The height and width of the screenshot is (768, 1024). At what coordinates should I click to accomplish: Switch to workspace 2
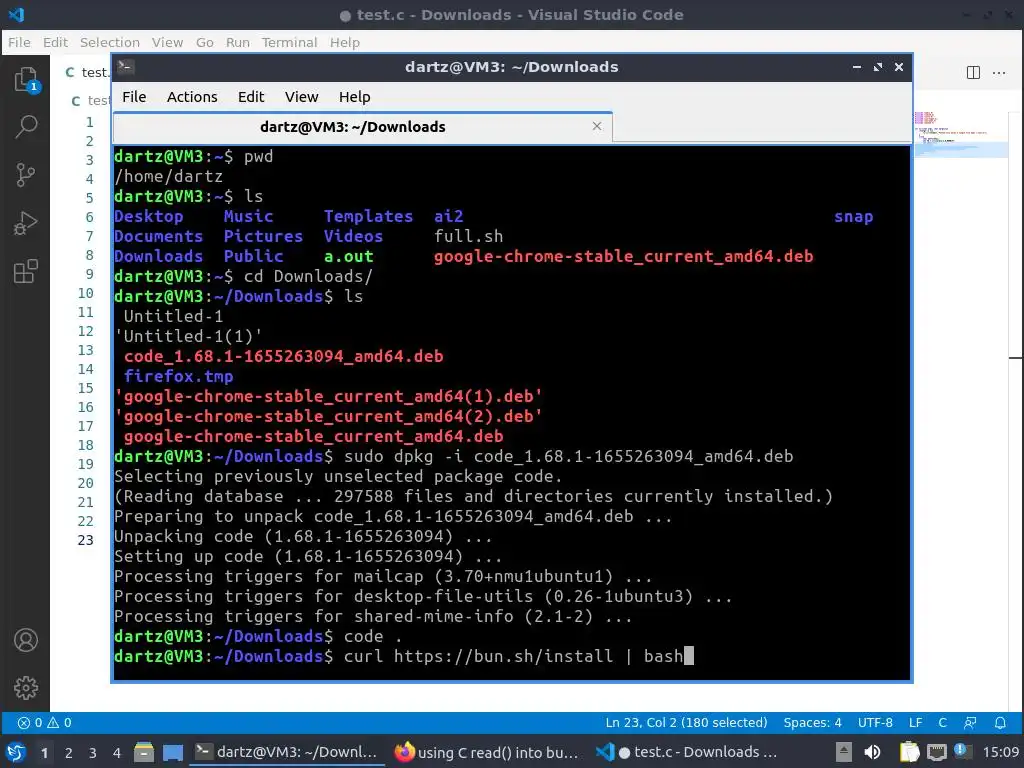click(x=69, y=753)
